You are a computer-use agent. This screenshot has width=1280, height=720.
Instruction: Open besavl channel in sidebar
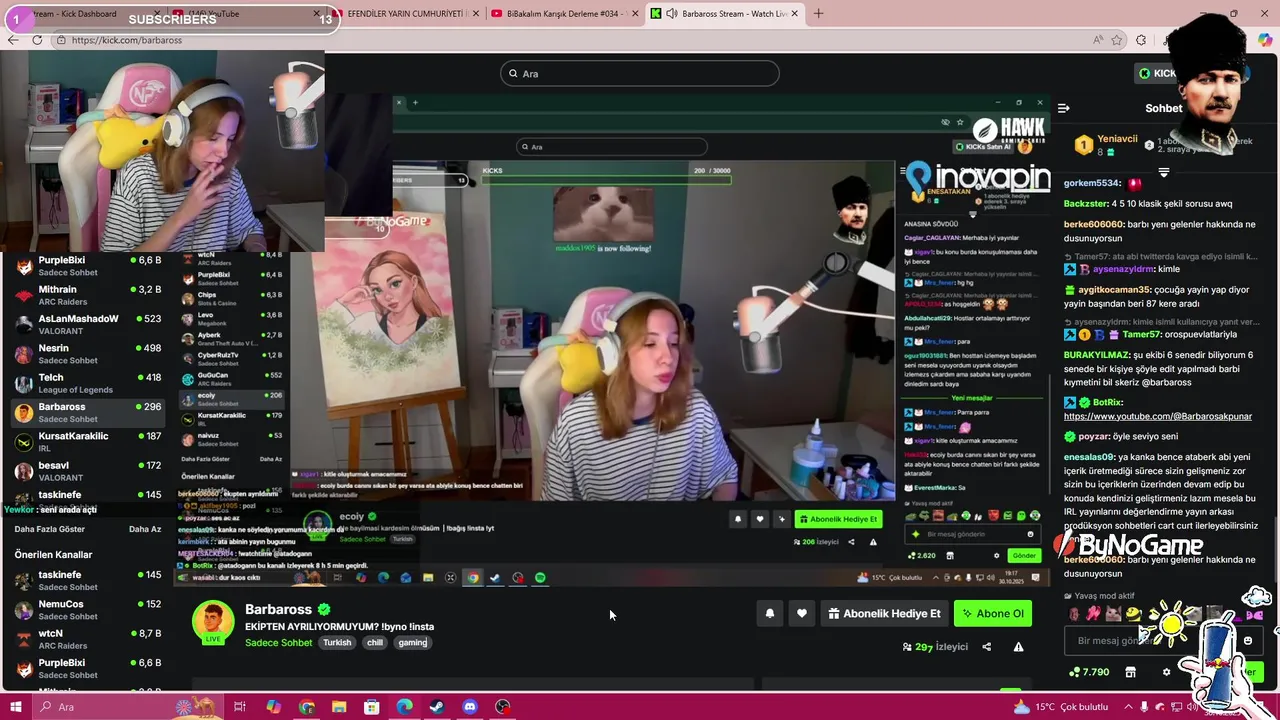(x=88, y=471)
